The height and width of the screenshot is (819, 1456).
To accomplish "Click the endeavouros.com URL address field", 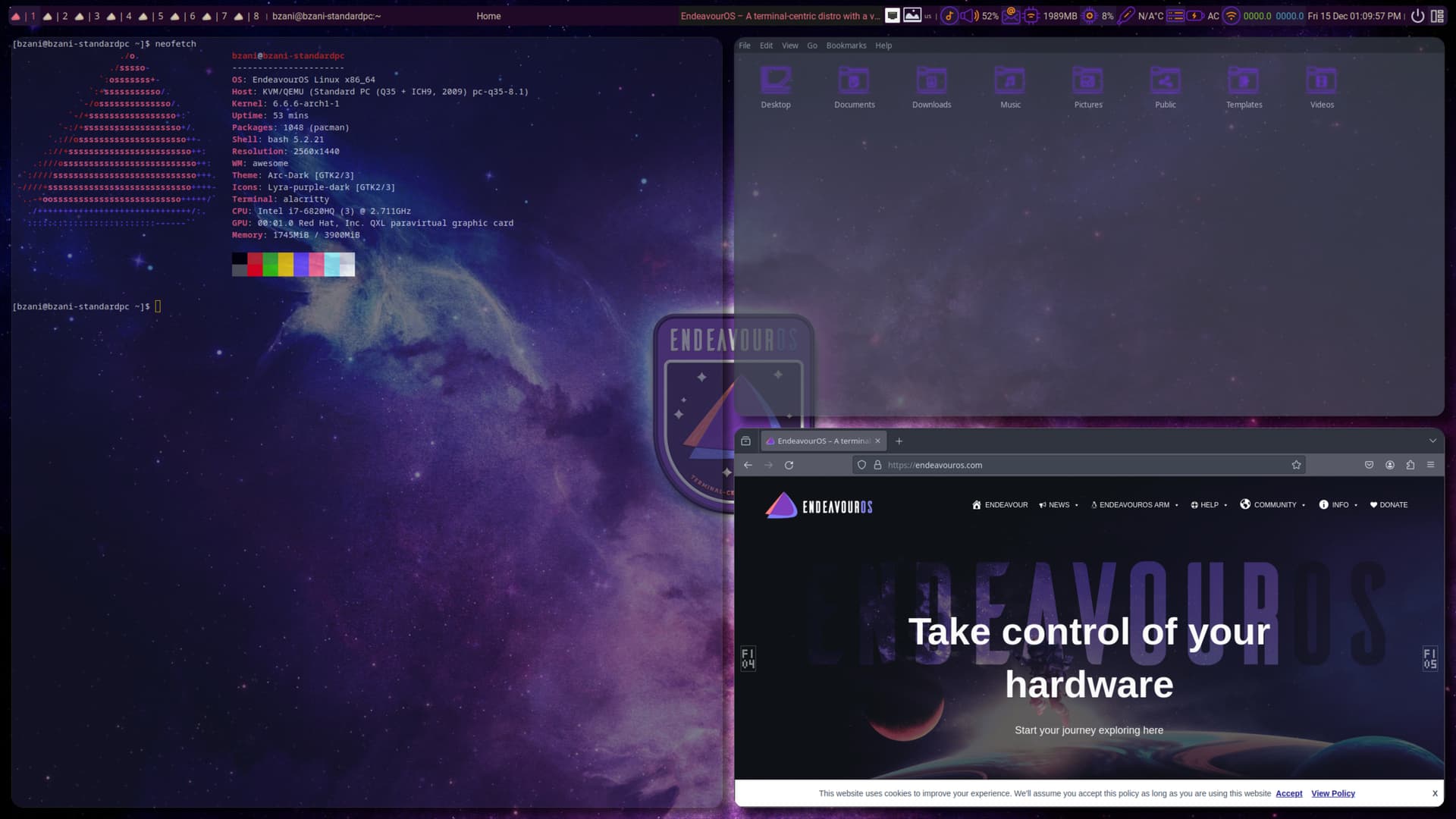I will coord(1062,465).
